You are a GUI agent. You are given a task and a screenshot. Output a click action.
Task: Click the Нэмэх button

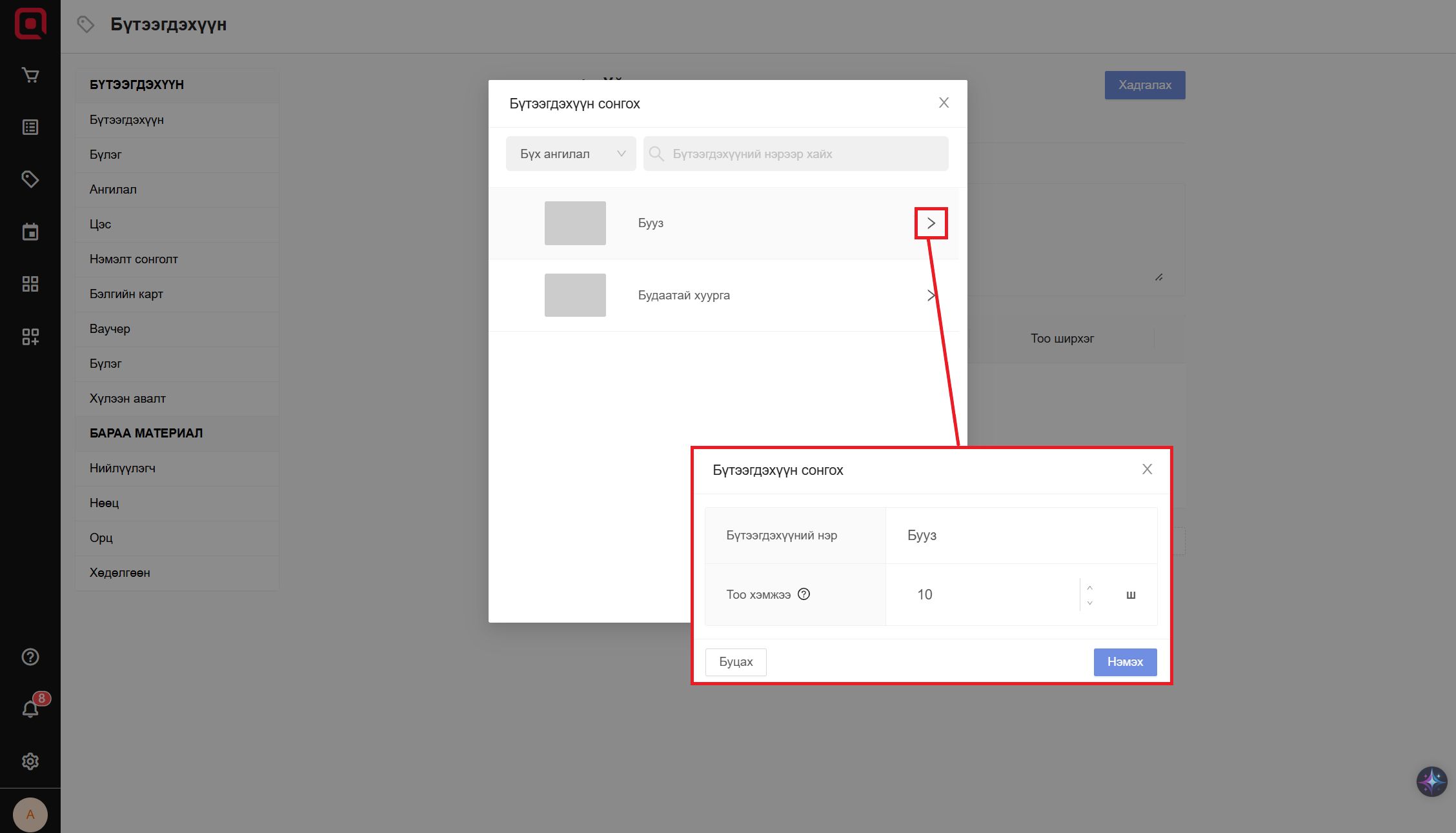(1125, 662)
